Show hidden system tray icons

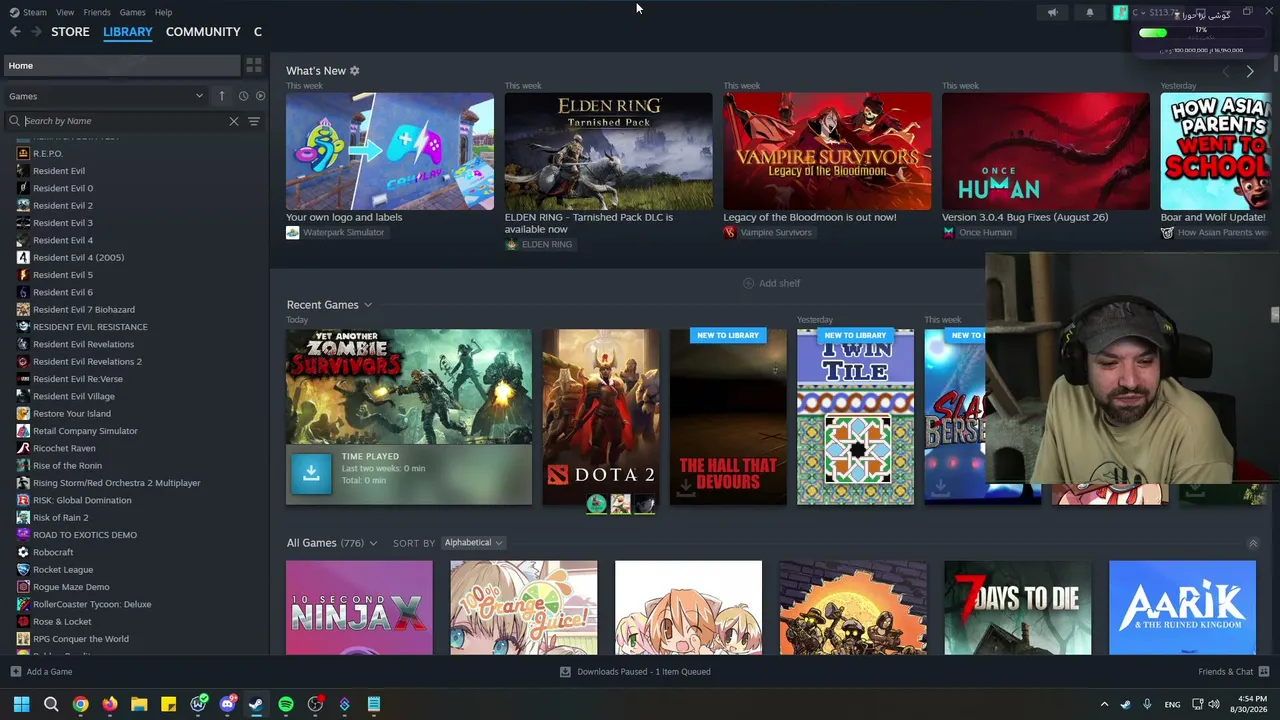1104,704
